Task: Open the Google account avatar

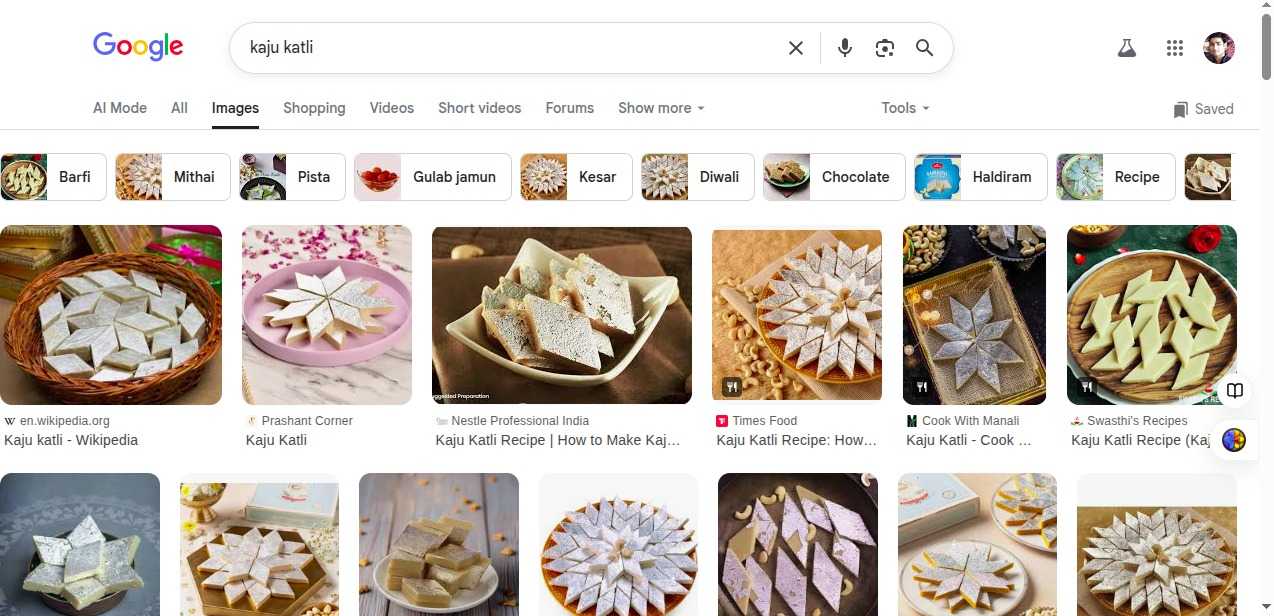Action: (x=1218, y=48)
